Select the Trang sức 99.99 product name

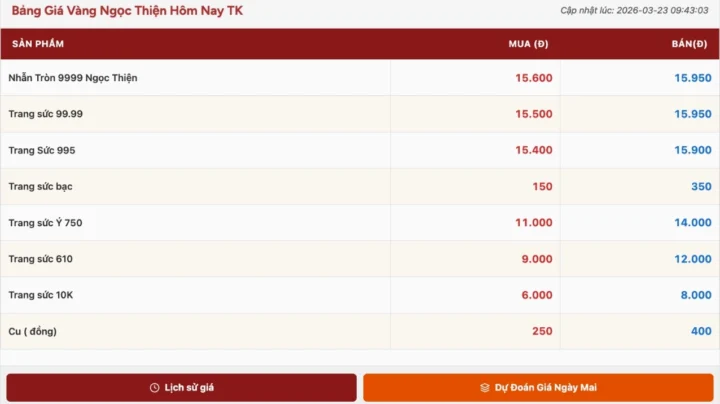click(x=45, y=114)
